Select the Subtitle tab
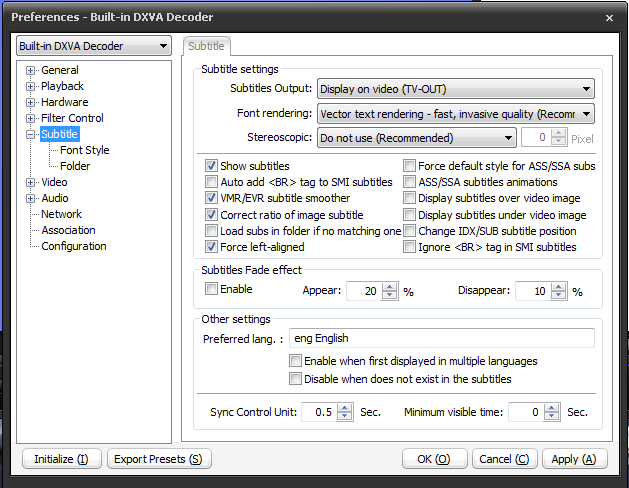Image resolution: width=629 pixels, height=488 pixels. point(208,46)
